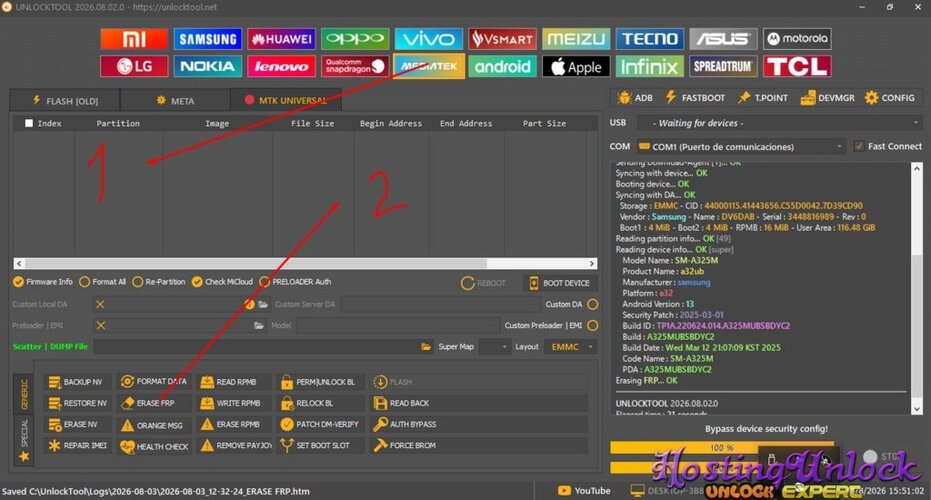Click the SET BOOT SLOT button
931x500 pixels.
click(x=320, y=445)
